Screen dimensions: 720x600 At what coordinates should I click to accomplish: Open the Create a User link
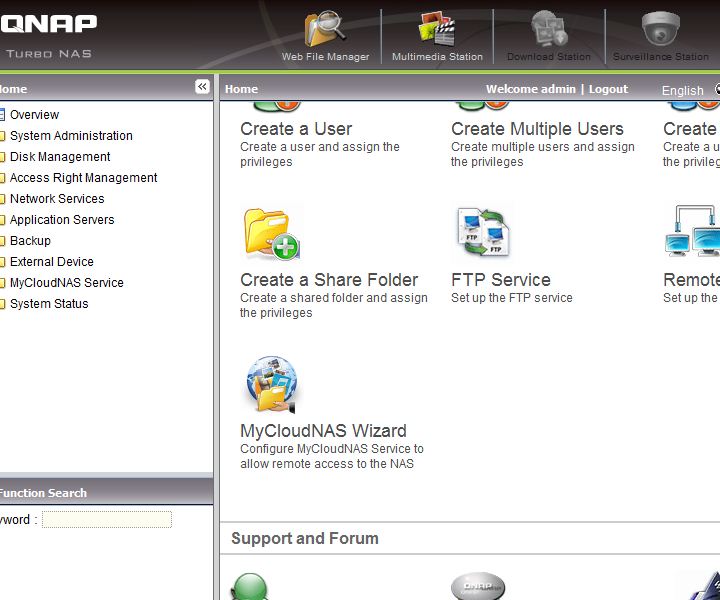296,129
